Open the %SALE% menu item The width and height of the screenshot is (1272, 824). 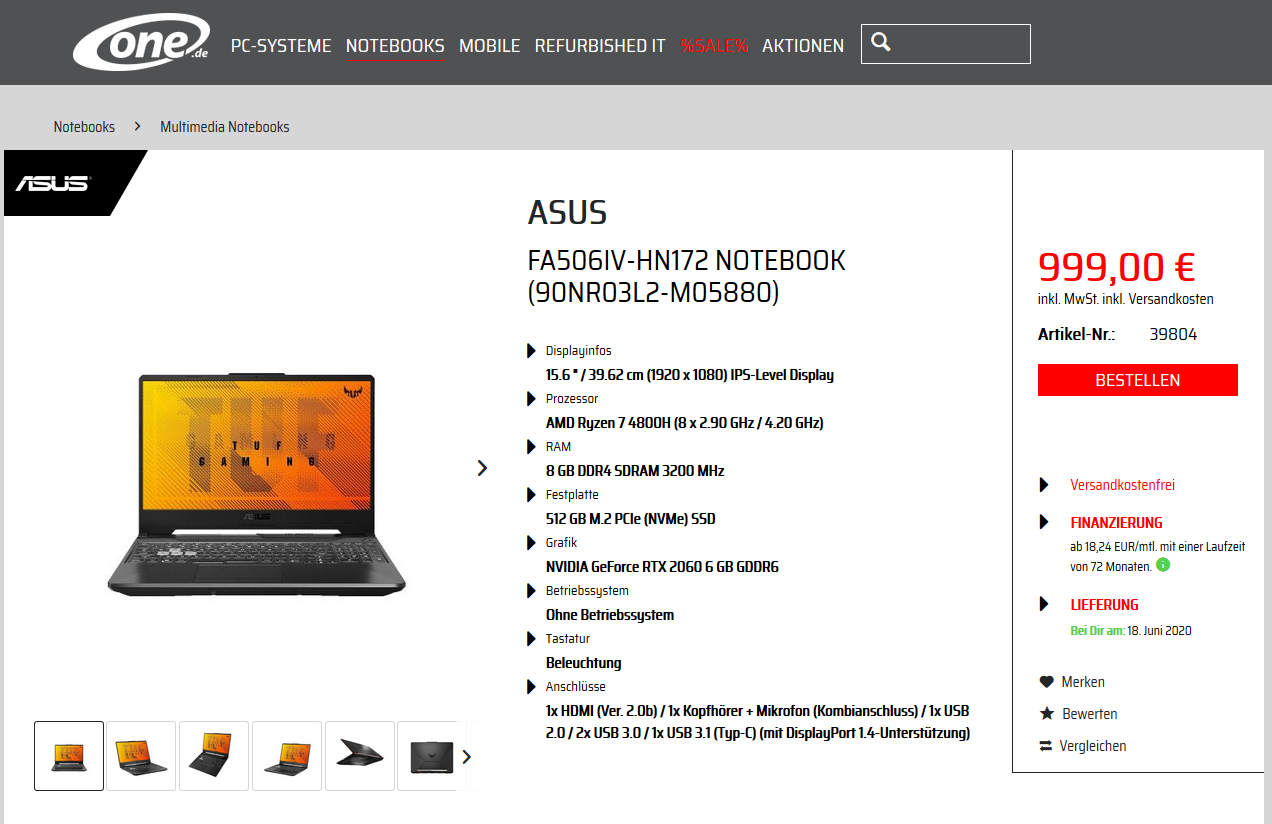tap(714, 46)
